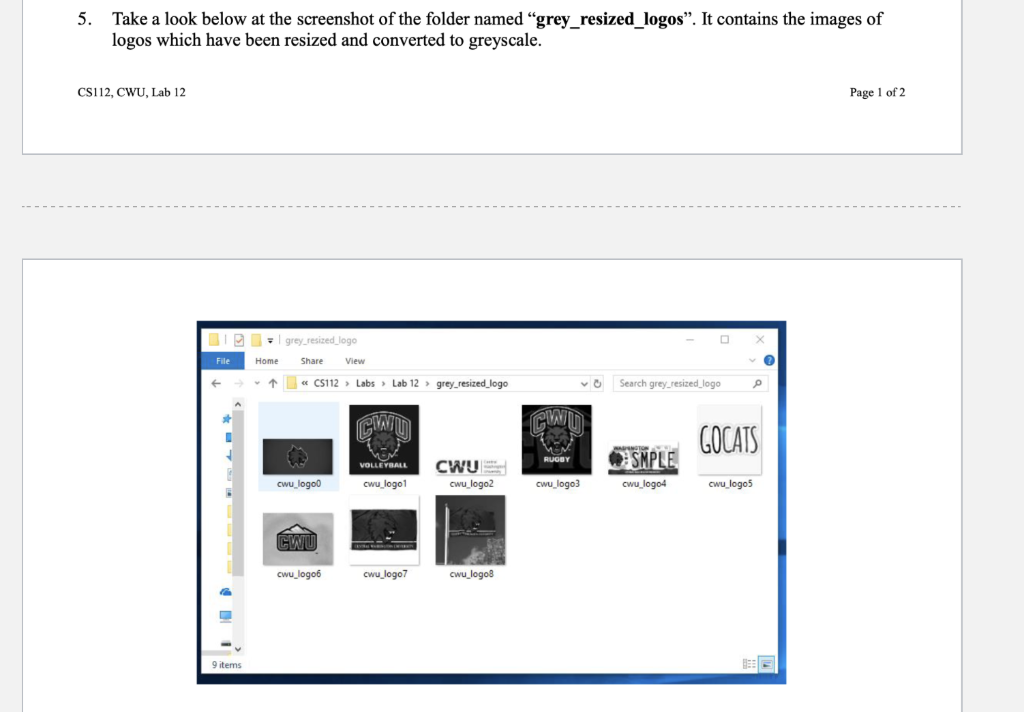Toggle the checkbox icon on quick access toolbar
This screenshot has height=712, width=1024.
pyautogui.click(x=239, y=340)
